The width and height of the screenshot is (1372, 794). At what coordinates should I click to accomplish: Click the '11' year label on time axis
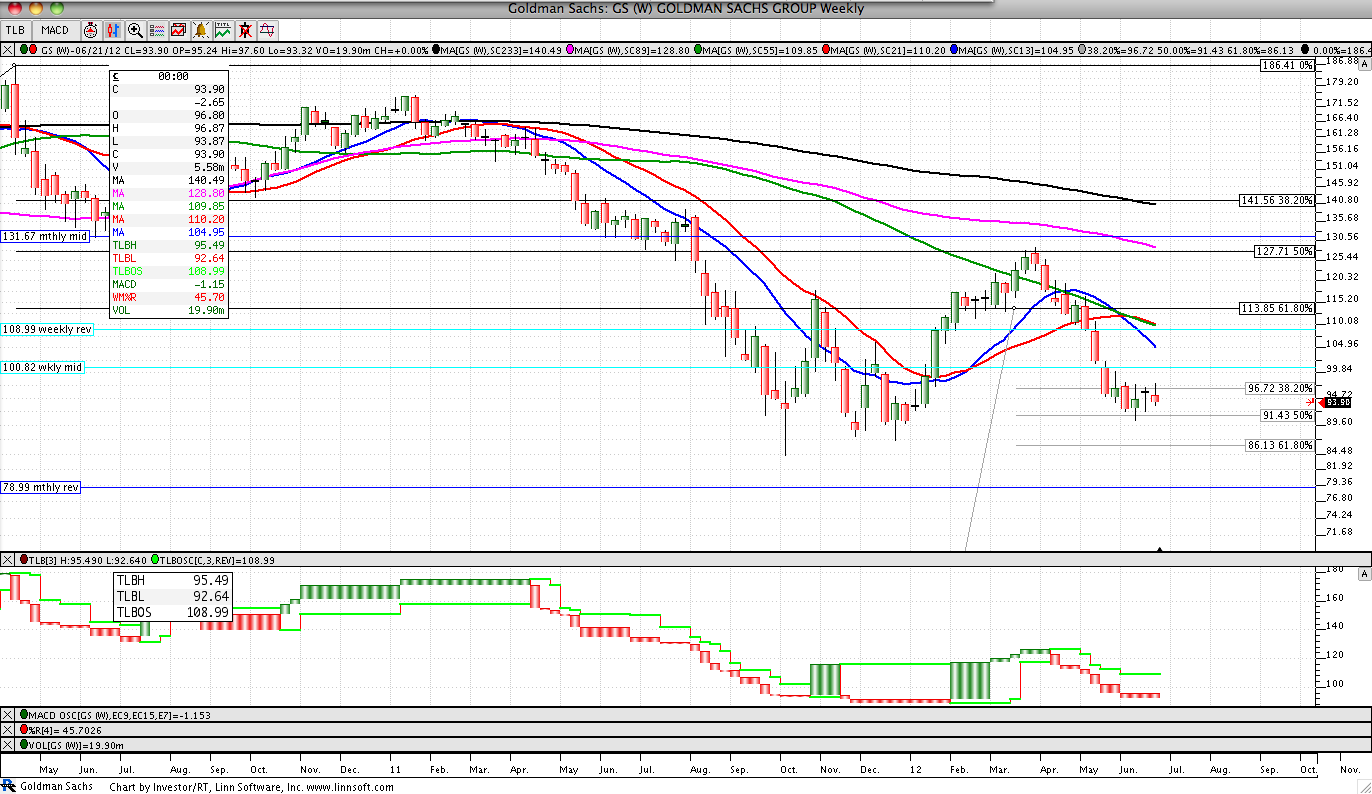coord(396,770)
